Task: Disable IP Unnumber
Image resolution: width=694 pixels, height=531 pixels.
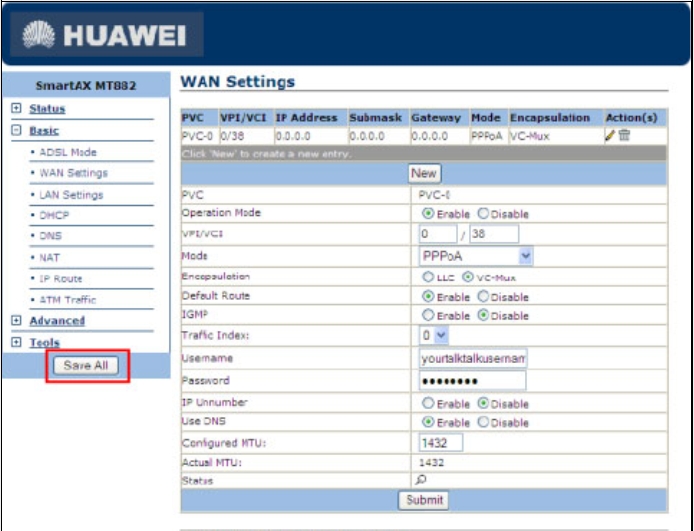Action: (x=483, y=403)
